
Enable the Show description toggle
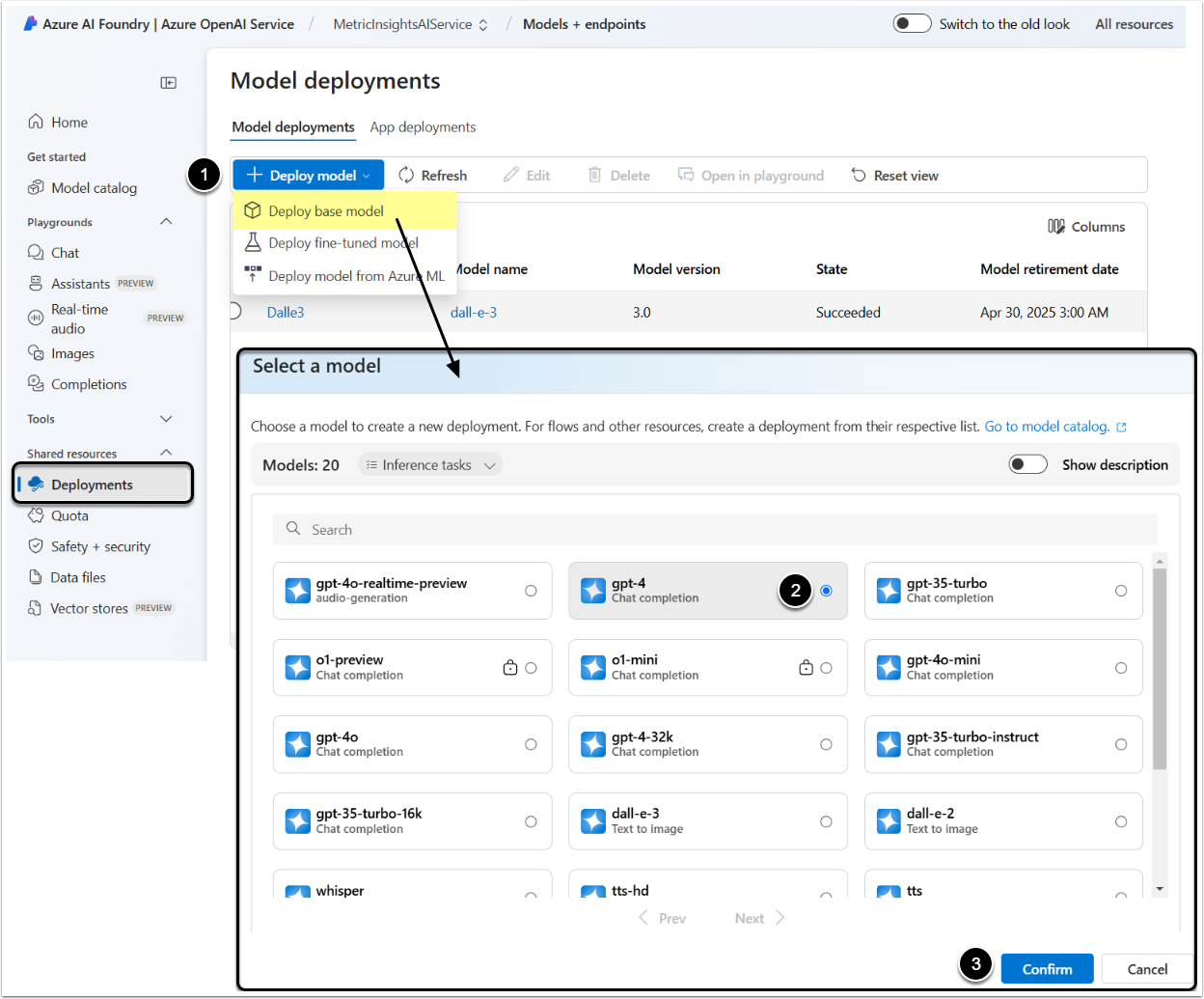click(x=1027, y=464)
